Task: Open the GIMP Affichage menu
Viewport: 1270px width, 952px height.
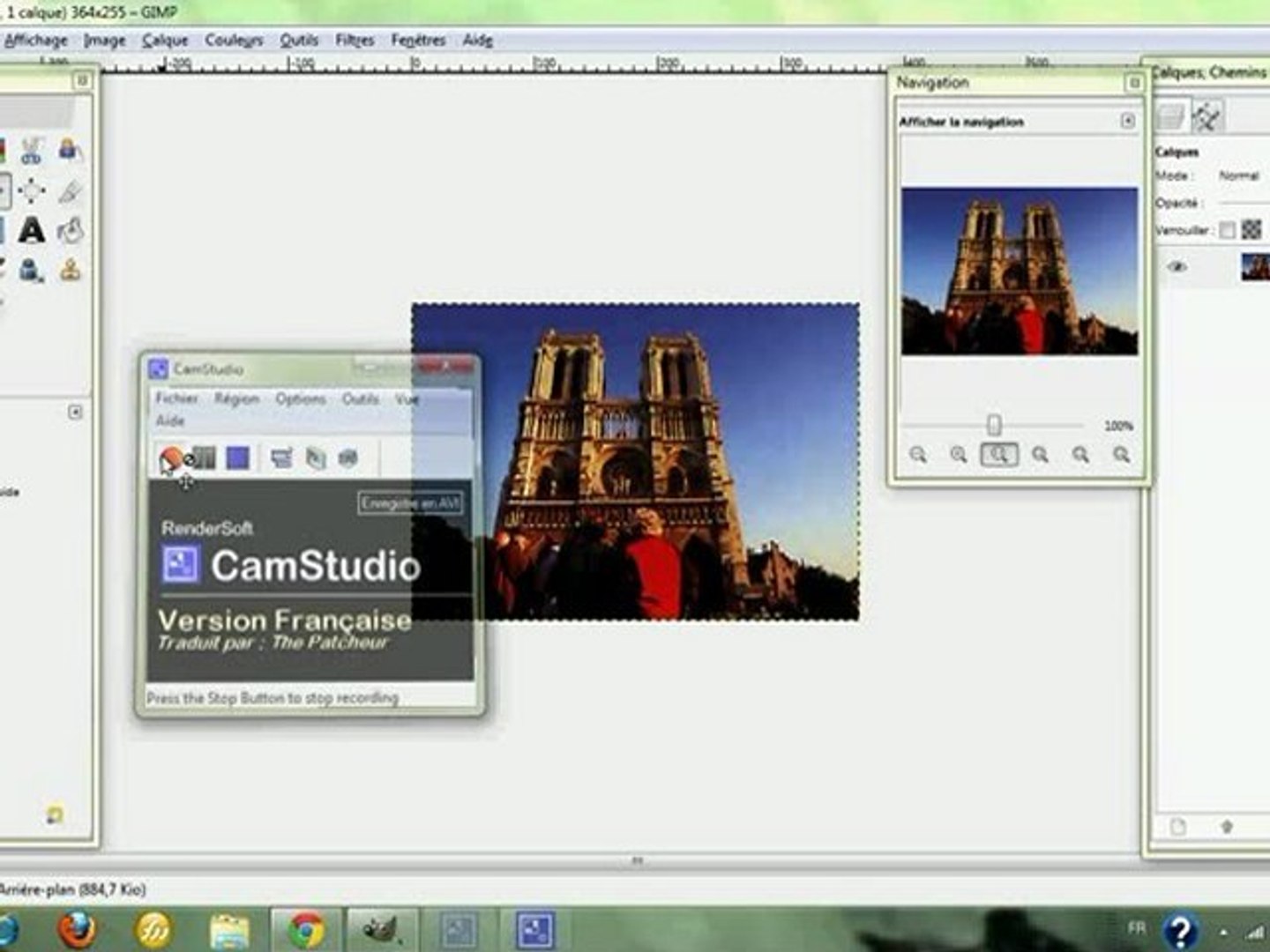Action: 35,41
